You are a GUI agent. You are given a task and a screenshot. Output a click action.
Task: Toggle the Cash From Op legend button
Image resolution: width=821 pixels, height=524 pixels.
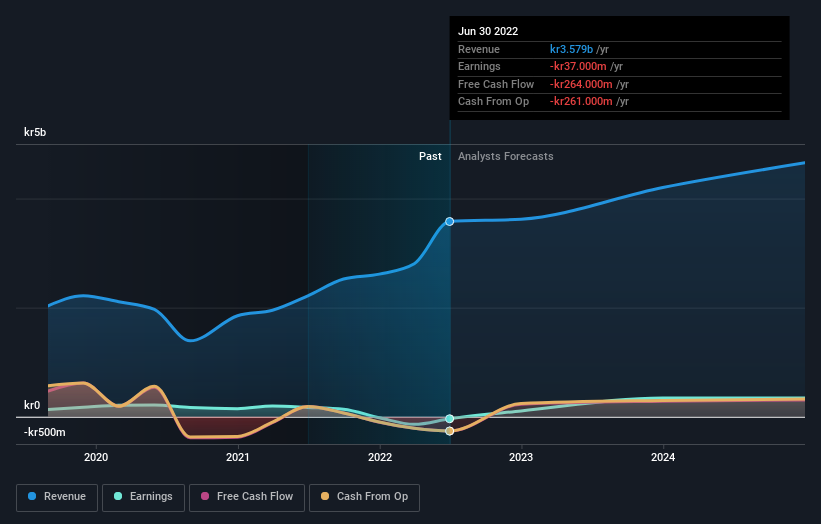(364, 497)
